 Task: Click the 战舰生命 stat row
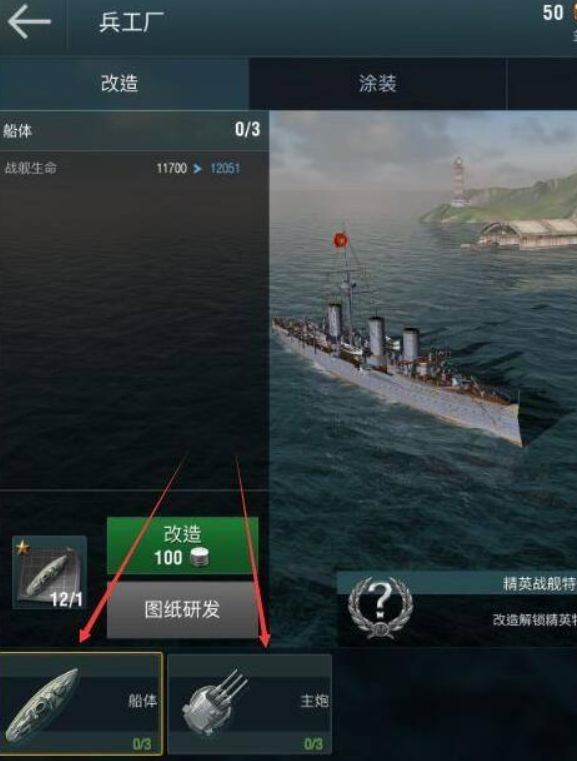click(x=134, y=168)
